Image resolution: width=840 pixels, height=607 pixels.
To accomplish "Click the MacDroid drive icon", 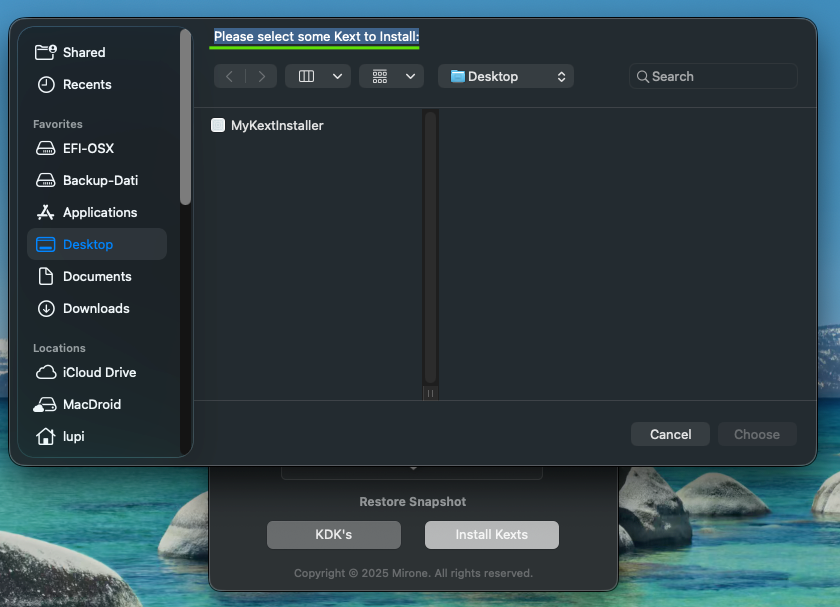I will tap(45, 404).
